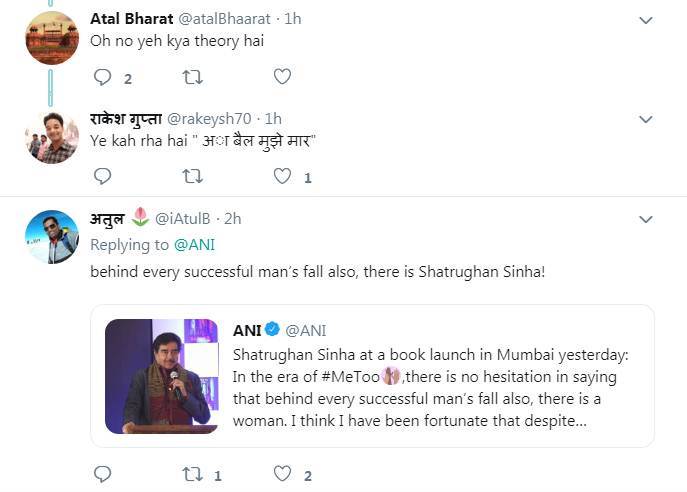687x492 pixels.
Task: Reply to Atal Bharat's tweet
Action: 102,77
